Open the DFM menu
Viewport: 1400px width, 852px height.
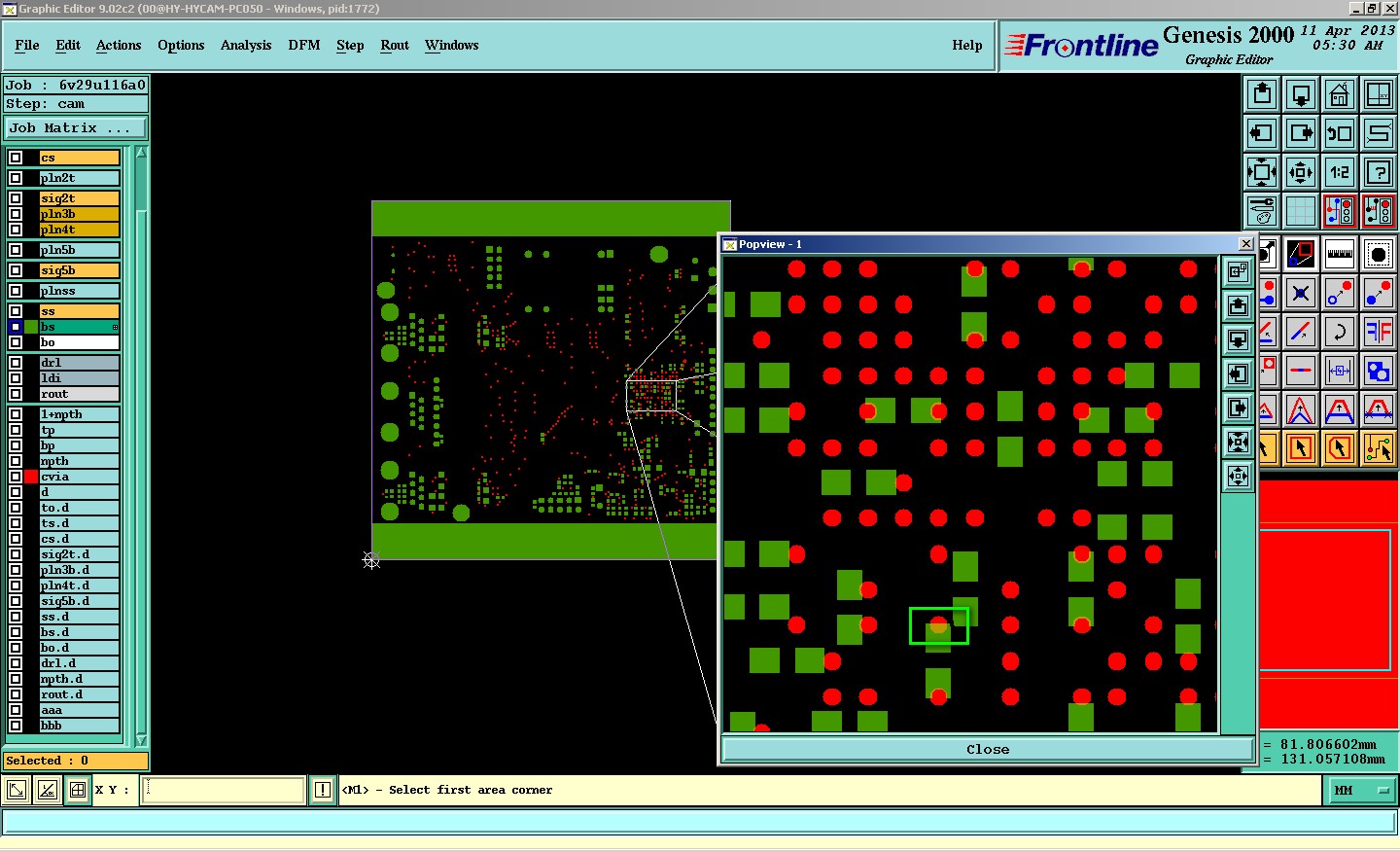304,45
